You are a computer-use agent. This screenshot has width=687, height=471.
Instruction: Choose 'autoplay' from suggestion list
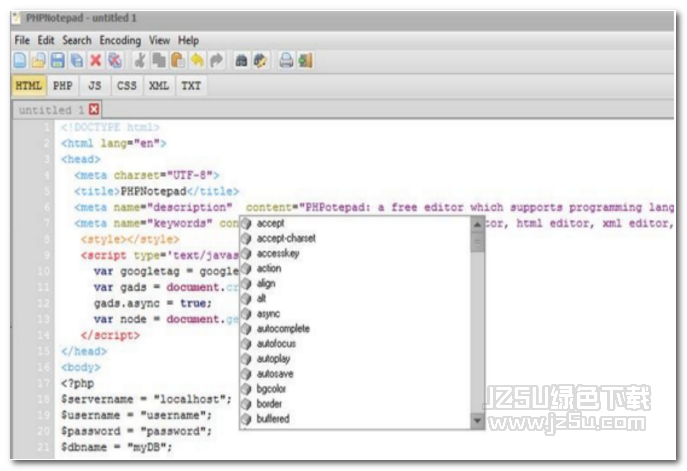coord(273,359)
